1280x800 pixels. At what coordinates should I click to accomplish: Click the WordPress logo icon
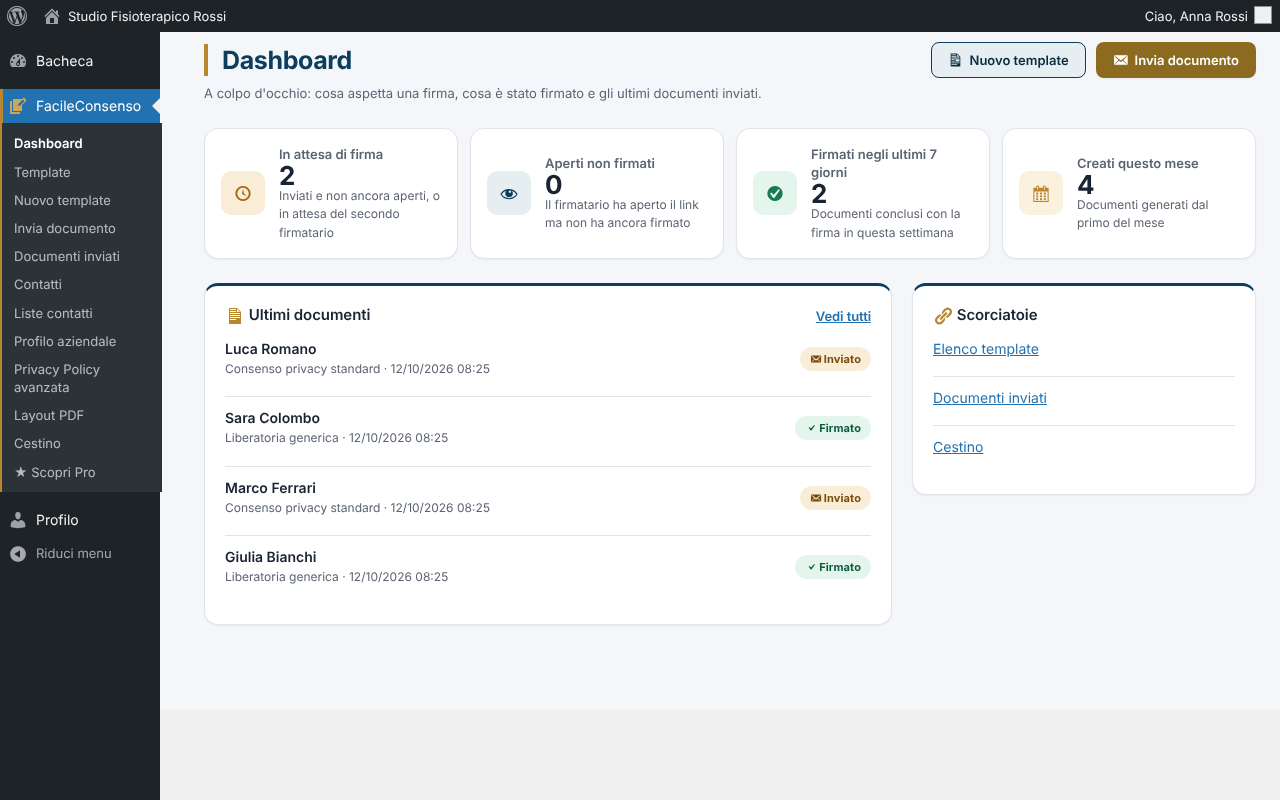coord(17,16)
